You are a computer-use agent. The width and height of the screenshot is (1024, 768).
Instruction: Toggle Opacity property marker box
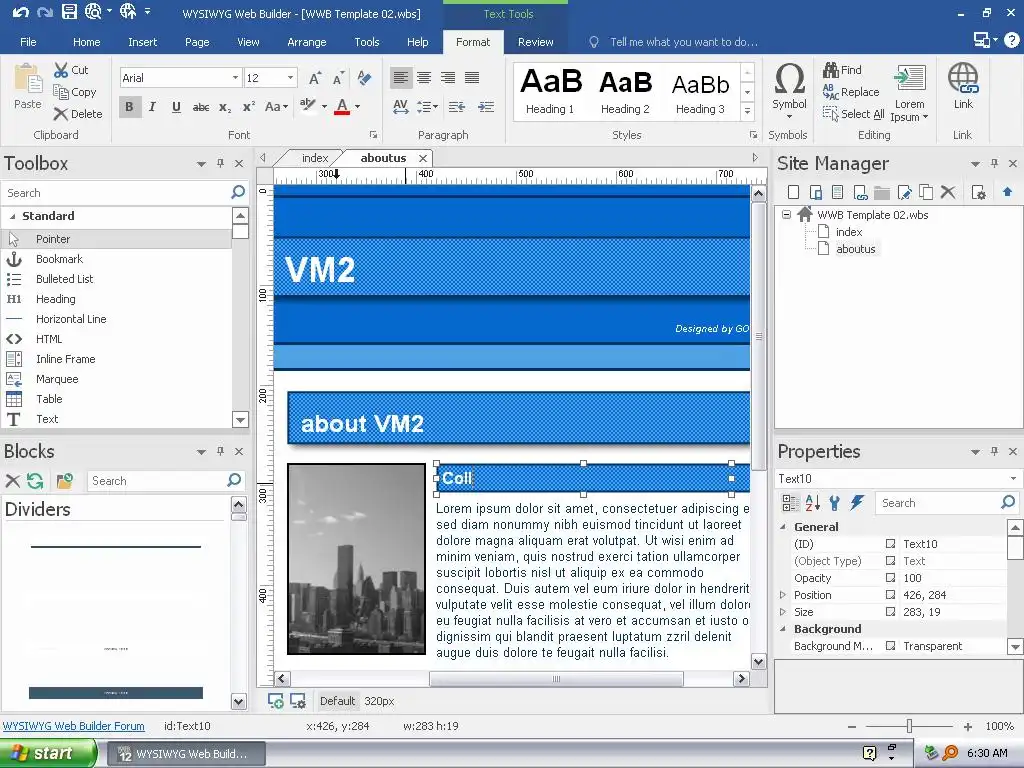click(x=890, y=578)
